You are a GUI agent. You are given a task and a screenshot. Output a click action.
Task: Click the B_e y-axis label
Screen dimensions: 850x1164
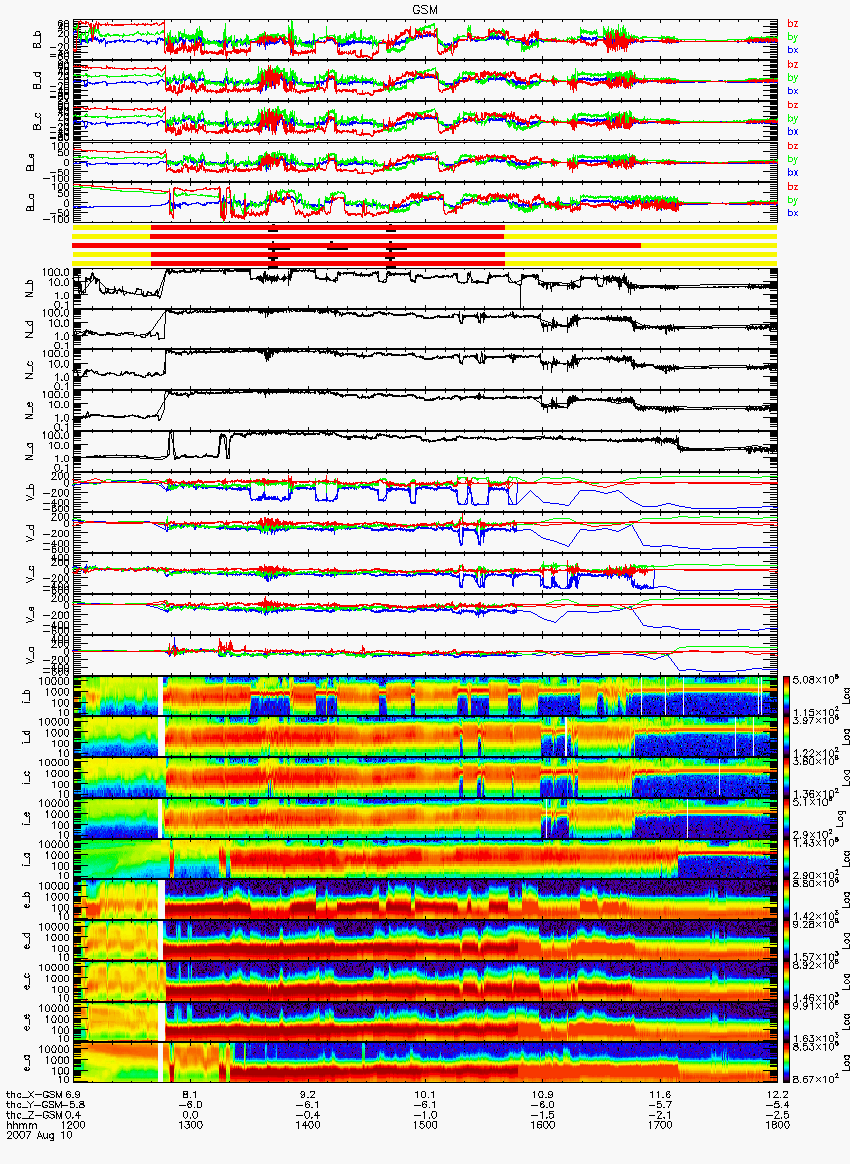(x=31, y=162)
